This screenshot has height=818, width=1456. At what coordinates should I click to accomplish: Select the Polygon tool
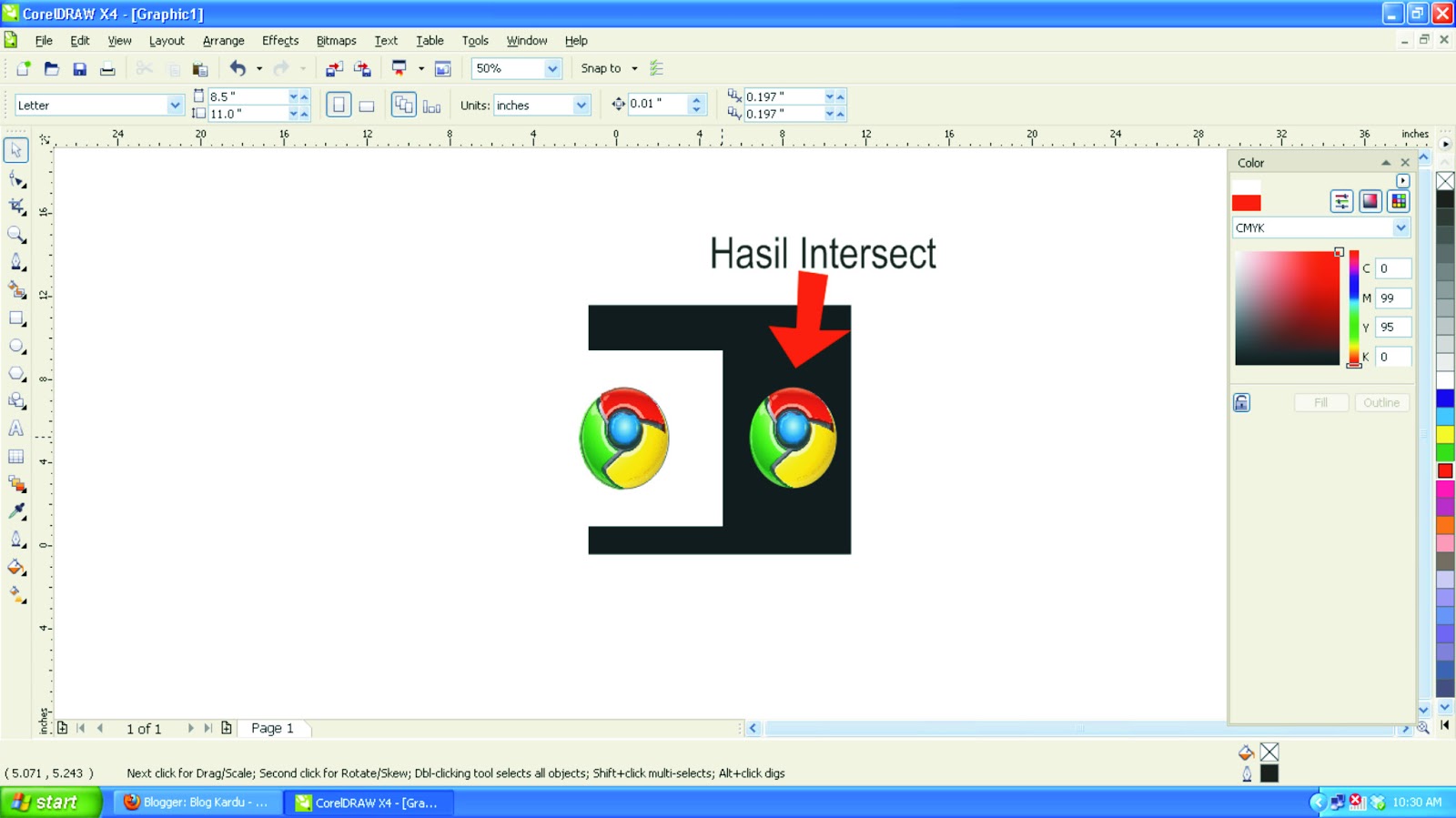pyautogui.click(x=16, y=373)
